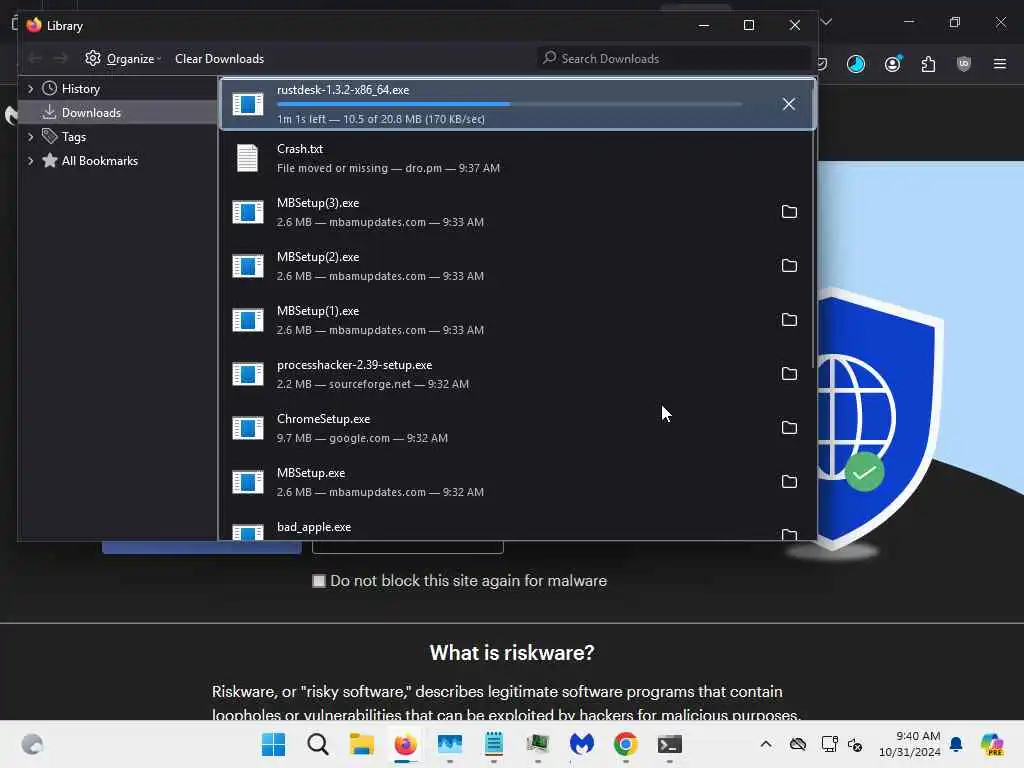Click the rustdesk exe file icon
The width and height of the screenshot is (1024, 768).
coord(248,104)
